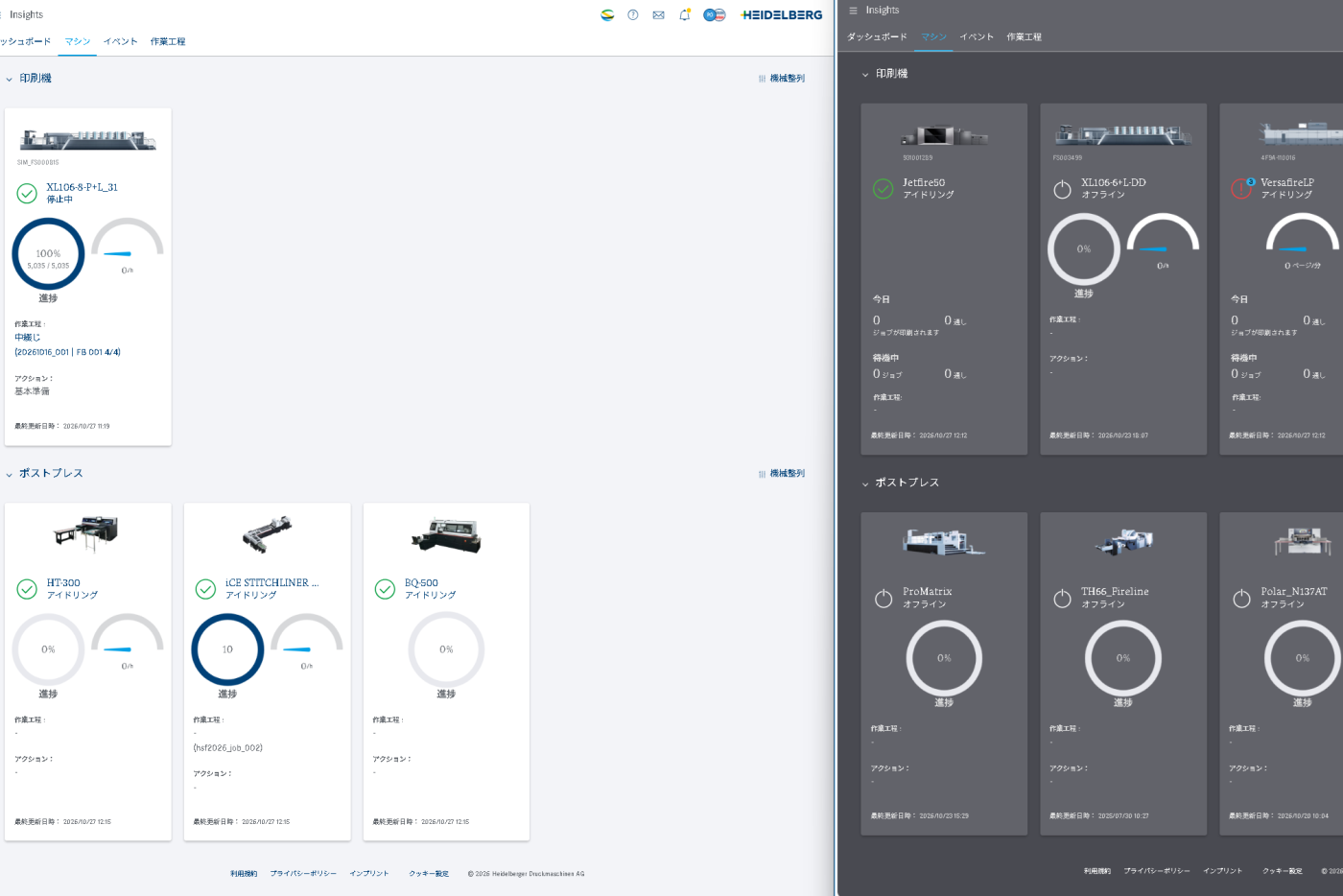Select the 作業工程 tab in the dark window
The width and height of the screenshot is (1343, 896).
click(1024, 37)
